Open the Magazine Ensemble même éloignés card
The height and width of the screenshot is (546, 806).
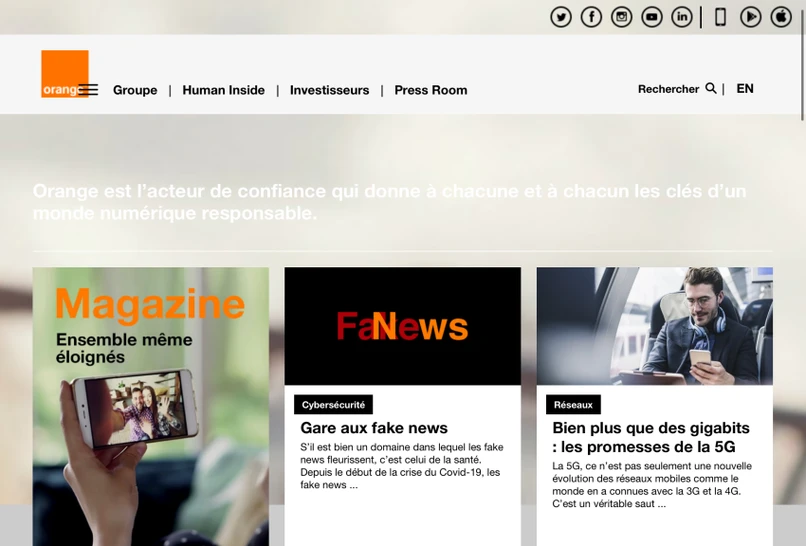click(151, 406)
